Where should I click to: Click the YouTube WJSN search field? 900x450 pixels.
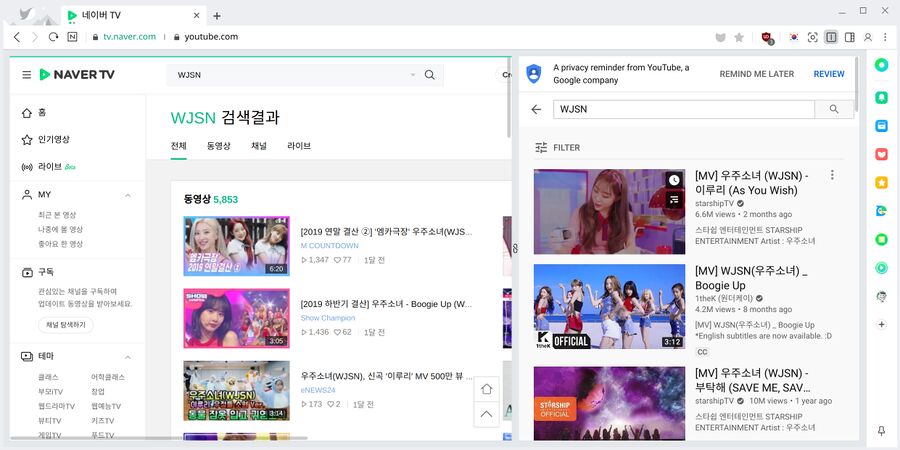click(x=684, y=109)
